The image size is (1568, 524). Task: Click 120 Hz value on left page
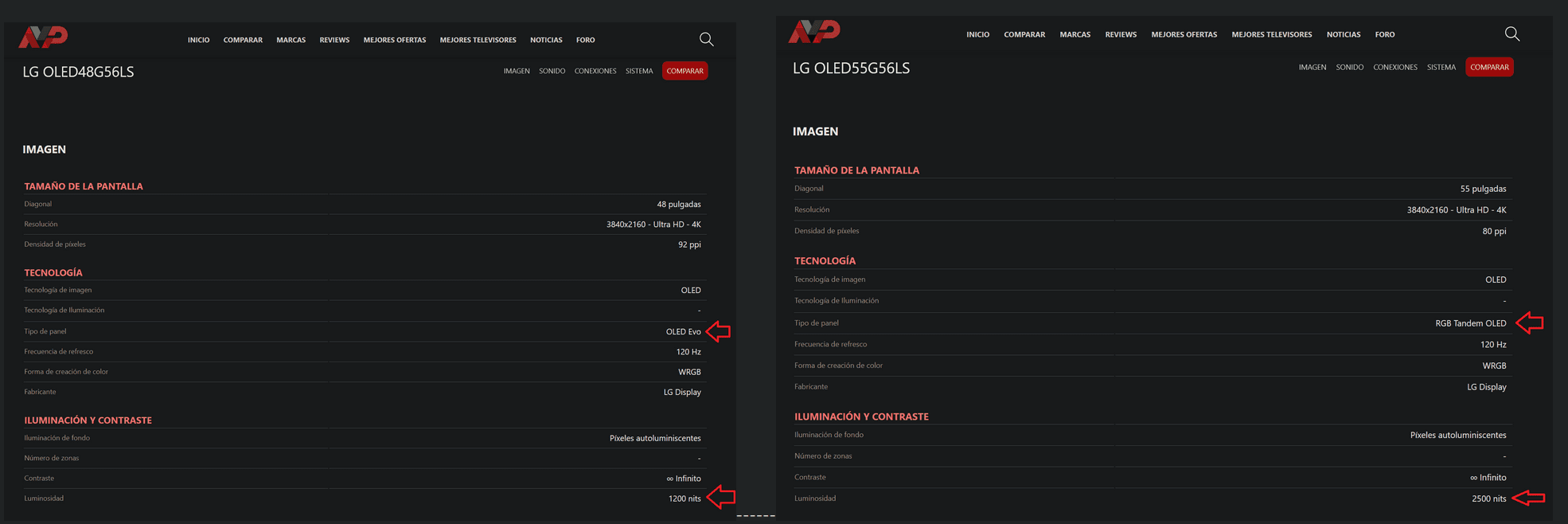click(688, 351)
